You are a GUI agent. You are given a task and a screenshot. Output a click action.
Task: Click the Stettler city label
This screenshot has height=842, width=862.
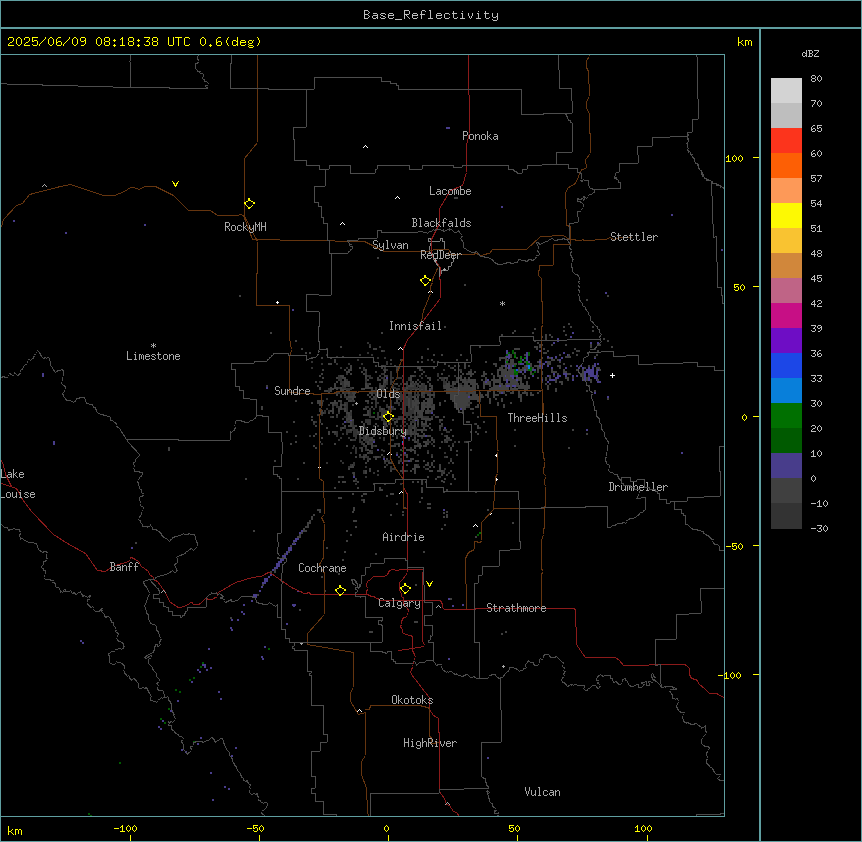(x=634, y=237)
